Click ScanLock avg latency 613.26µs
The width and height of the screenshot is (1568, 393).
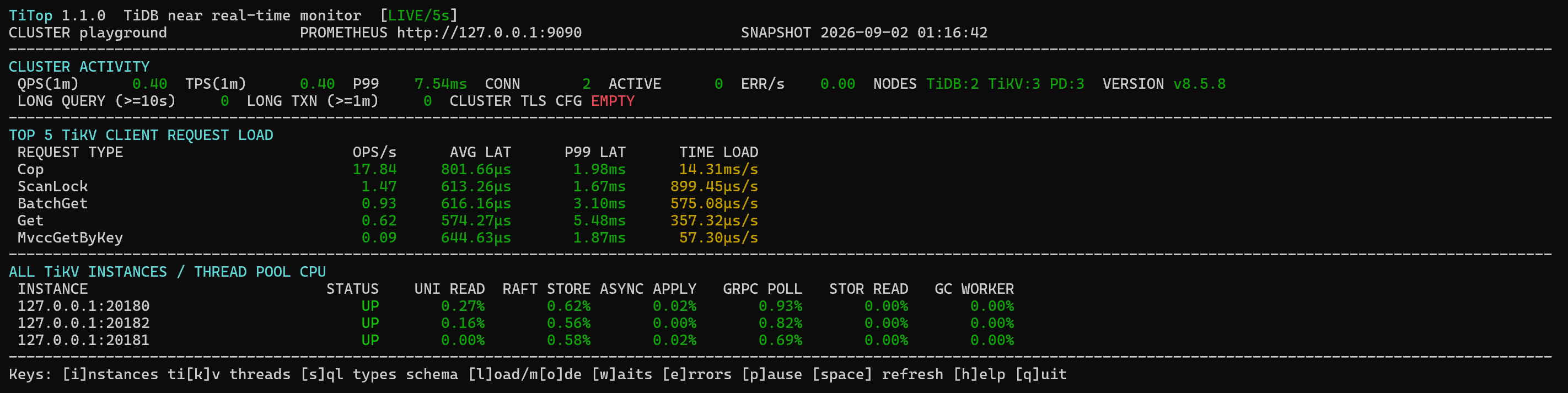tap(476, 186)
